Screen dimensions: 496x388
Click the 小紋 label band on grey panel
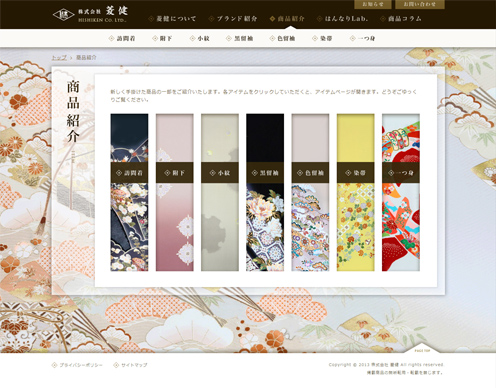[220, 173]
